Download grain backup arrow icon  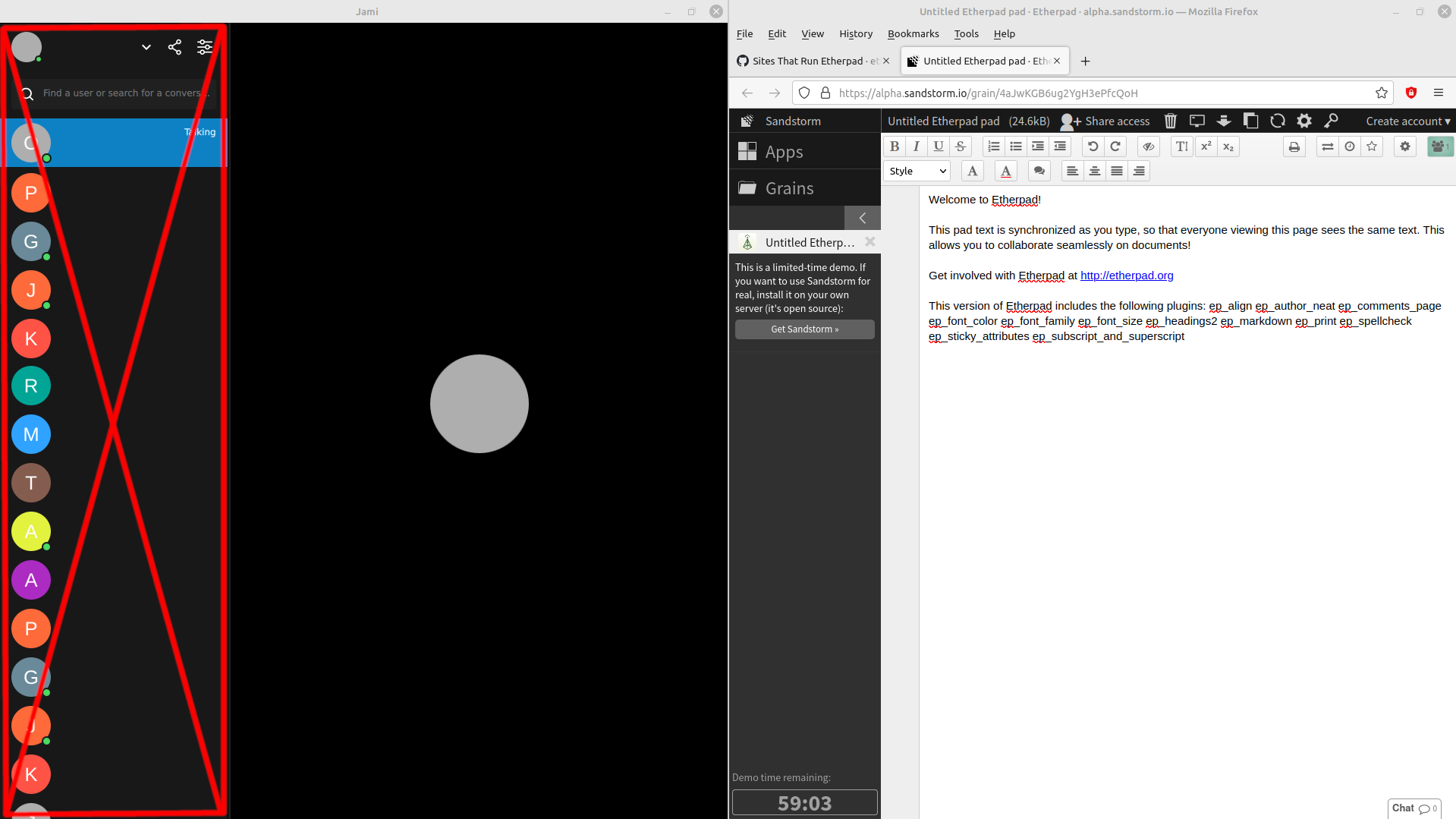pos(1224,121)
